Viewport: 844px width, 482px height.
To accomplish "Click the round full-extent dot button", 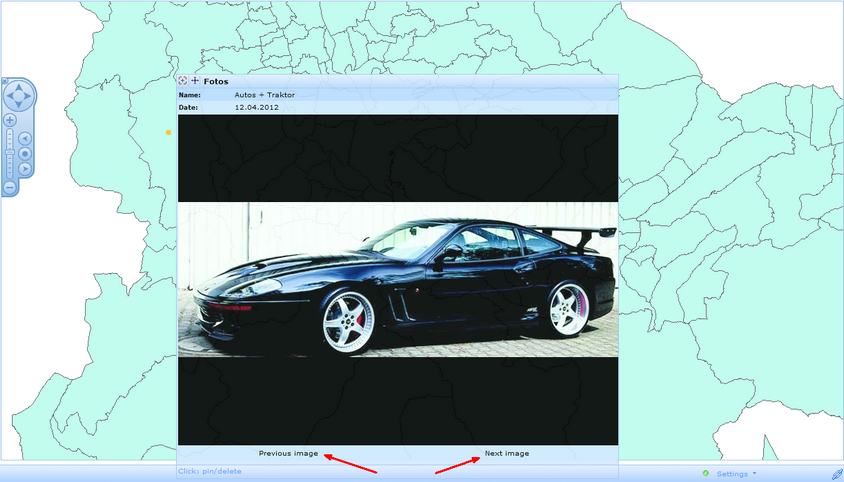I will (25, 153).
